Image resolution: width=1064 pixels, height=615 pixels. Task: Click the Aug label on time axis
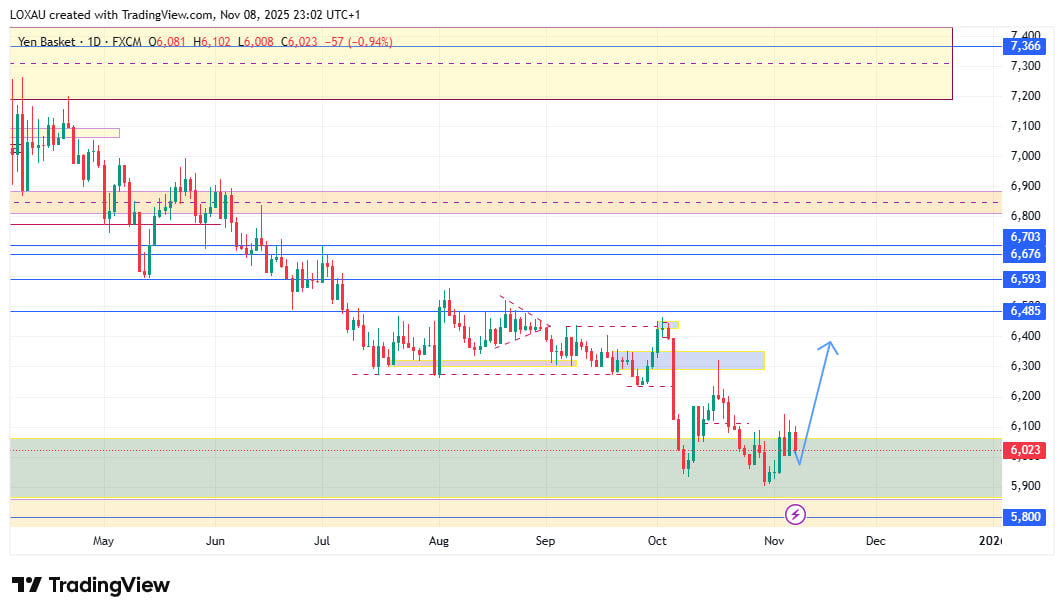(438, 541)
